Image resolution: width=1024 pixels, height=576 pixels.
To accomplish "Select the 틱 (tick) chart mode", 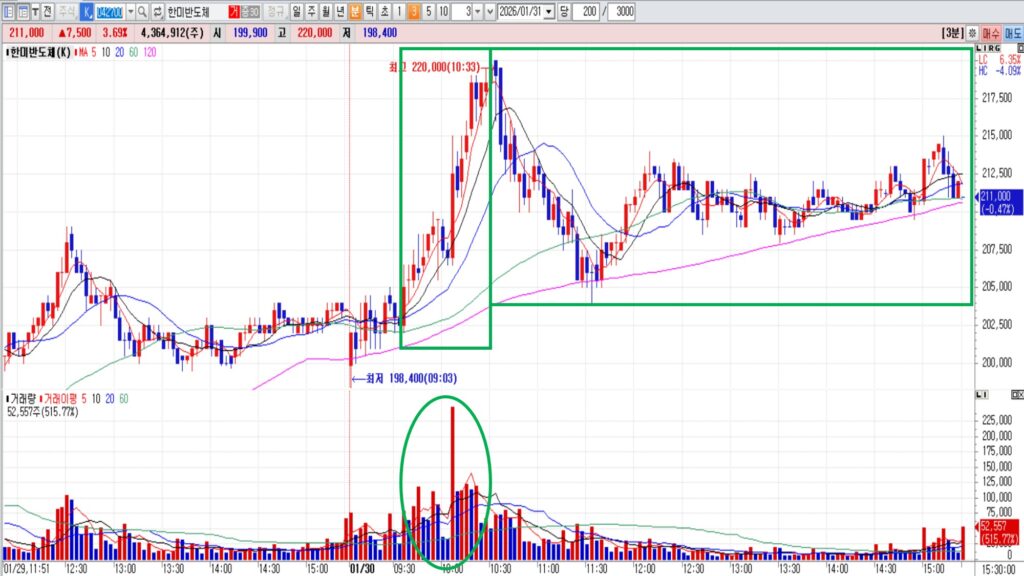I will tap(370, 11).
